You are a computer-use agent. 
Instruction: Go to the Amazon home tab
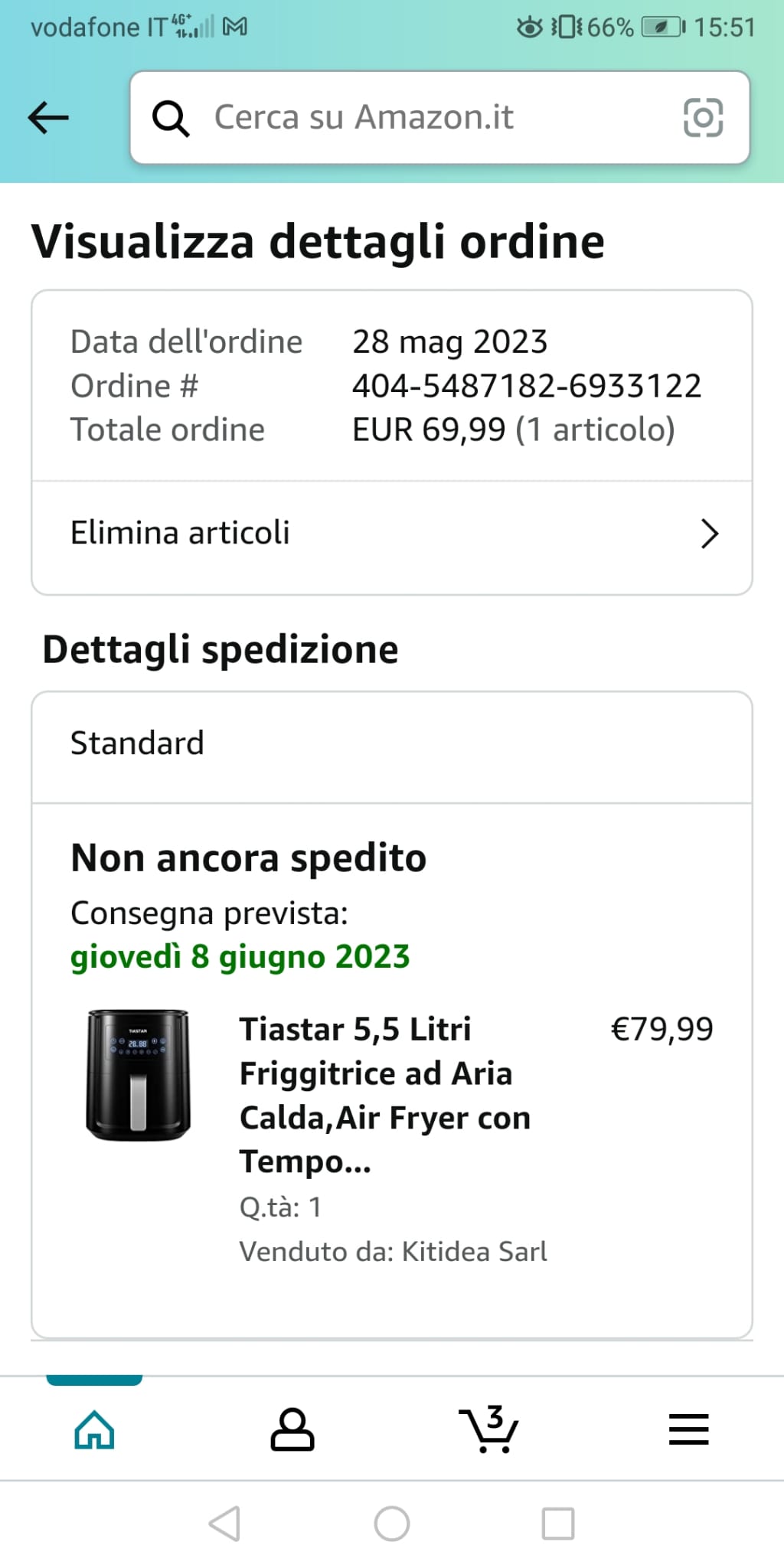pyautogui.click(x=94, y=1429)
